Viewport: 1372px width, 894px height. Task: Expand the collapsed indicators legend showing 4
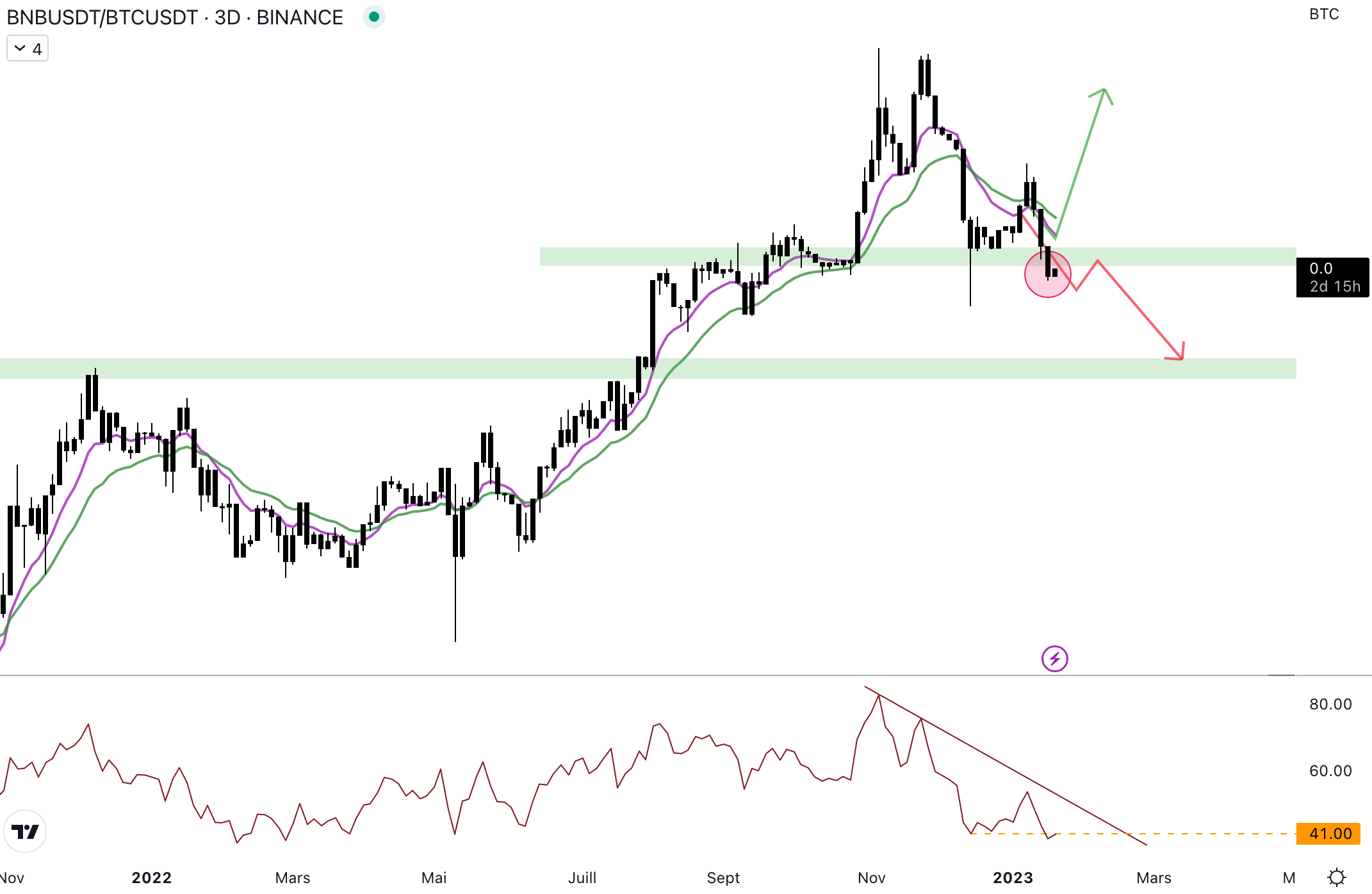28,49
